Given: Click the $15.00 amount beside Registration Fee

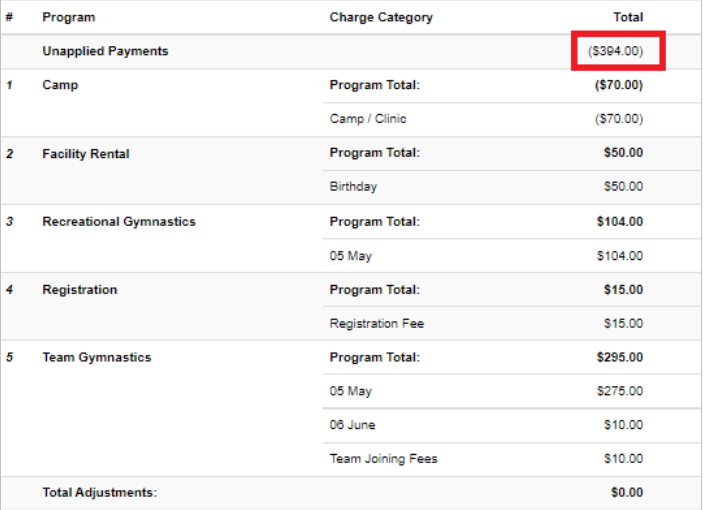Looking at the screenshot, I should 624,323.
